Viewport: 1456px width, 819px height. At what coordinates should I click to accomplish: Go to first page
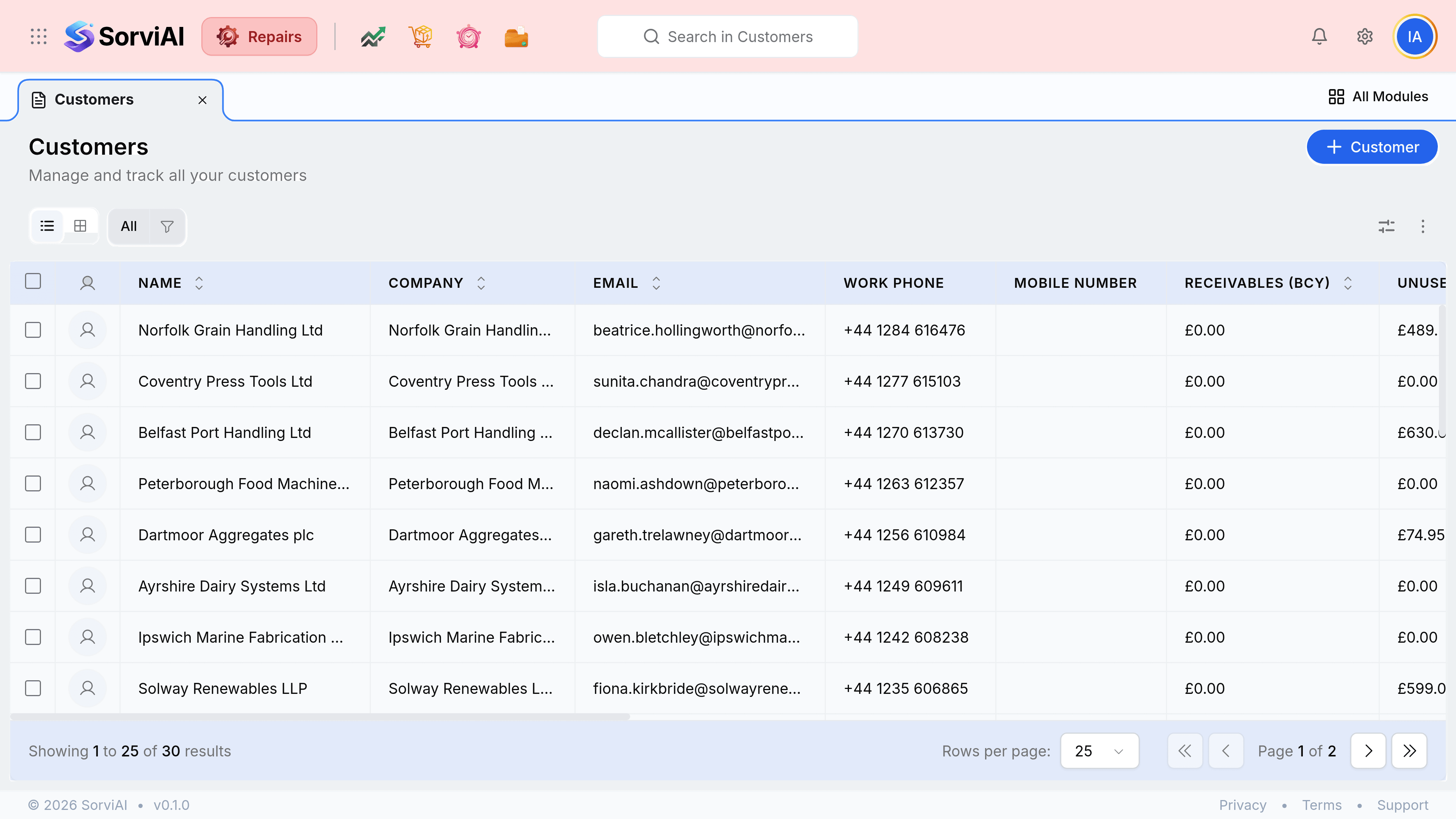click(x=1185, y=751)
